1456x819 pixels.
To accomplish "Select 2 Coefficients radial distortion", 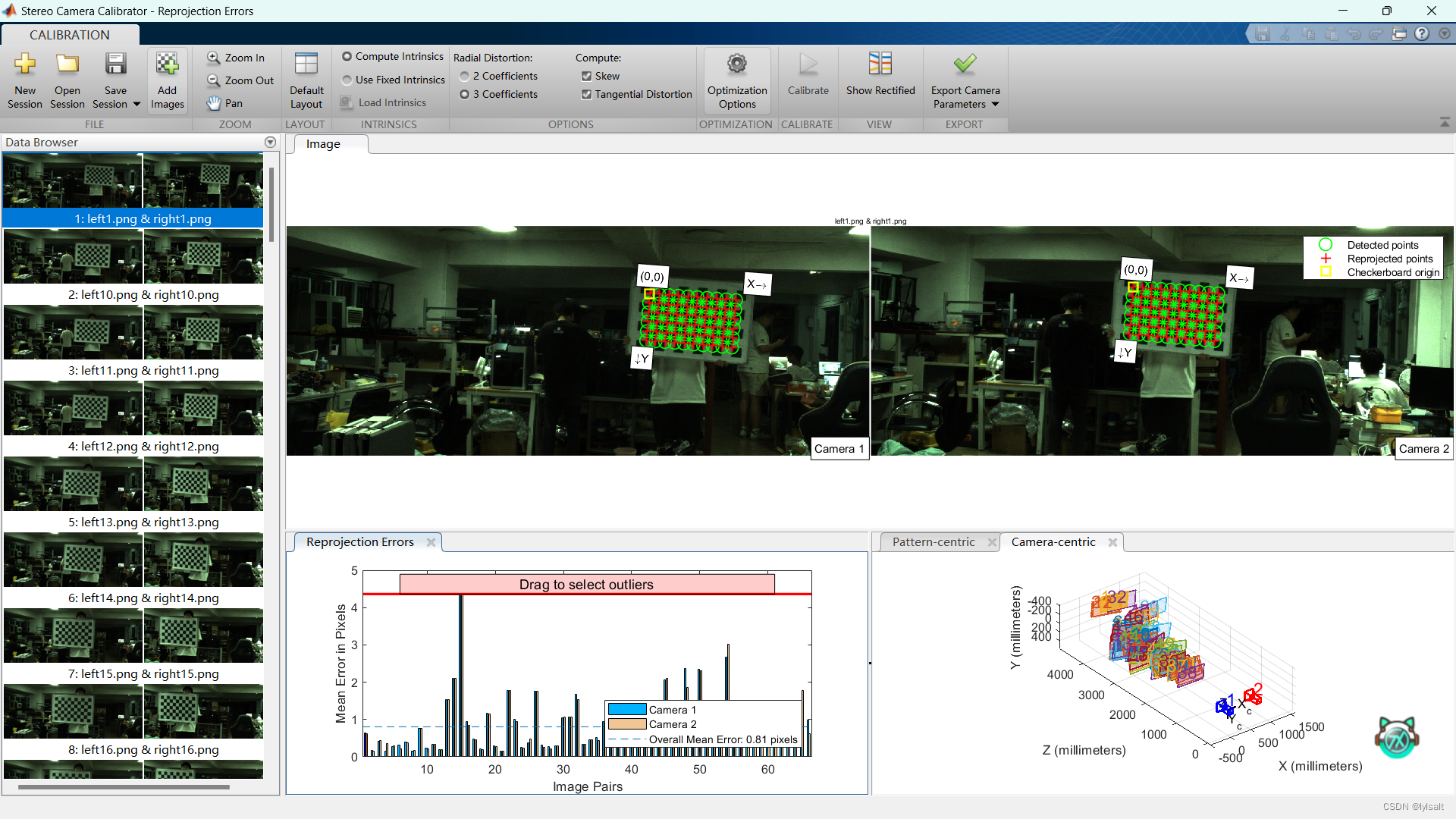I will (x=465, y=76).
